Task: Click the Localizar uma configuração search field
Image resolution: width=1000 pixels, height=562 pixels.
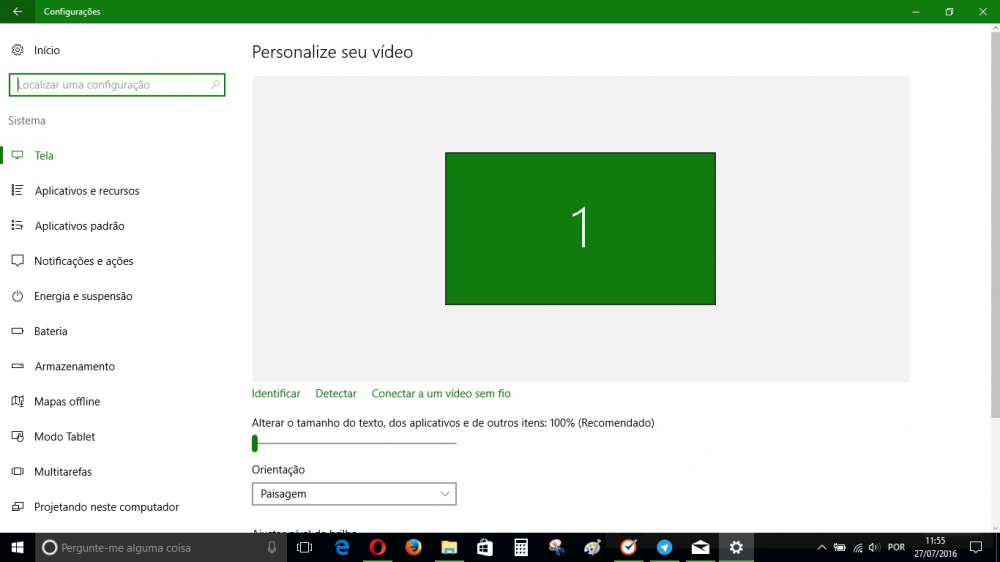Action: (x=116, y=85)
